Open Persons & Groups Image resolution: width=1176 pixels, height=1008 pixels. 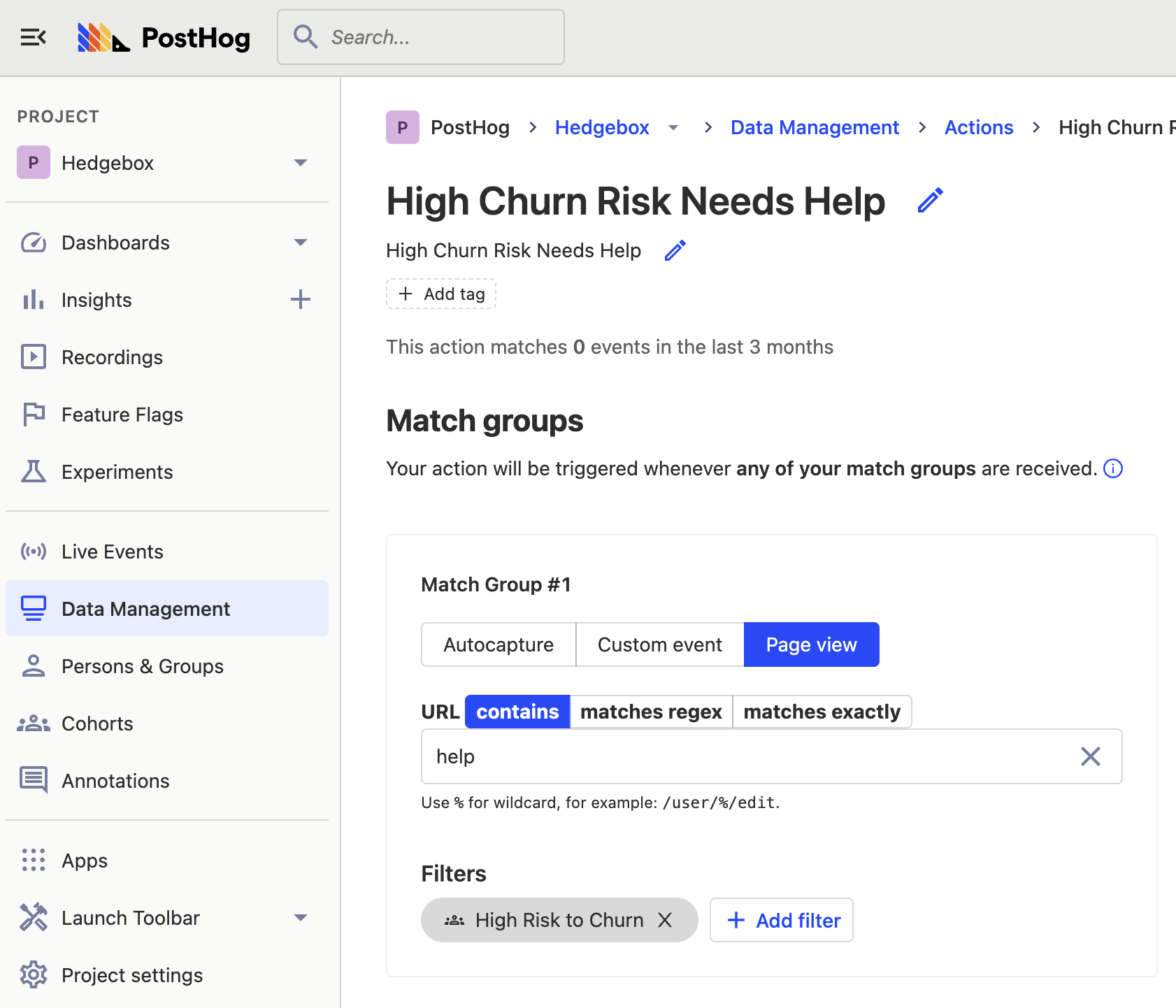[x=143, y=665]
